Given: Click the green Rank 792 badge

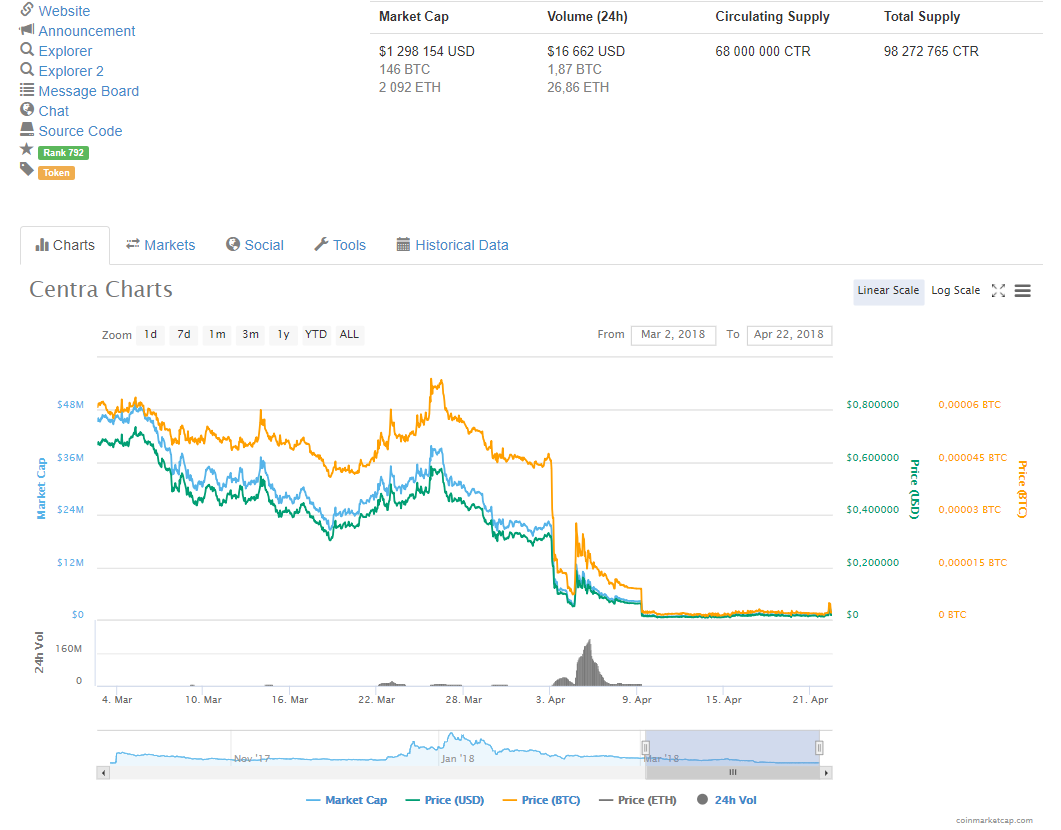Looking at the screenshot, I should [x=63, y=153].
